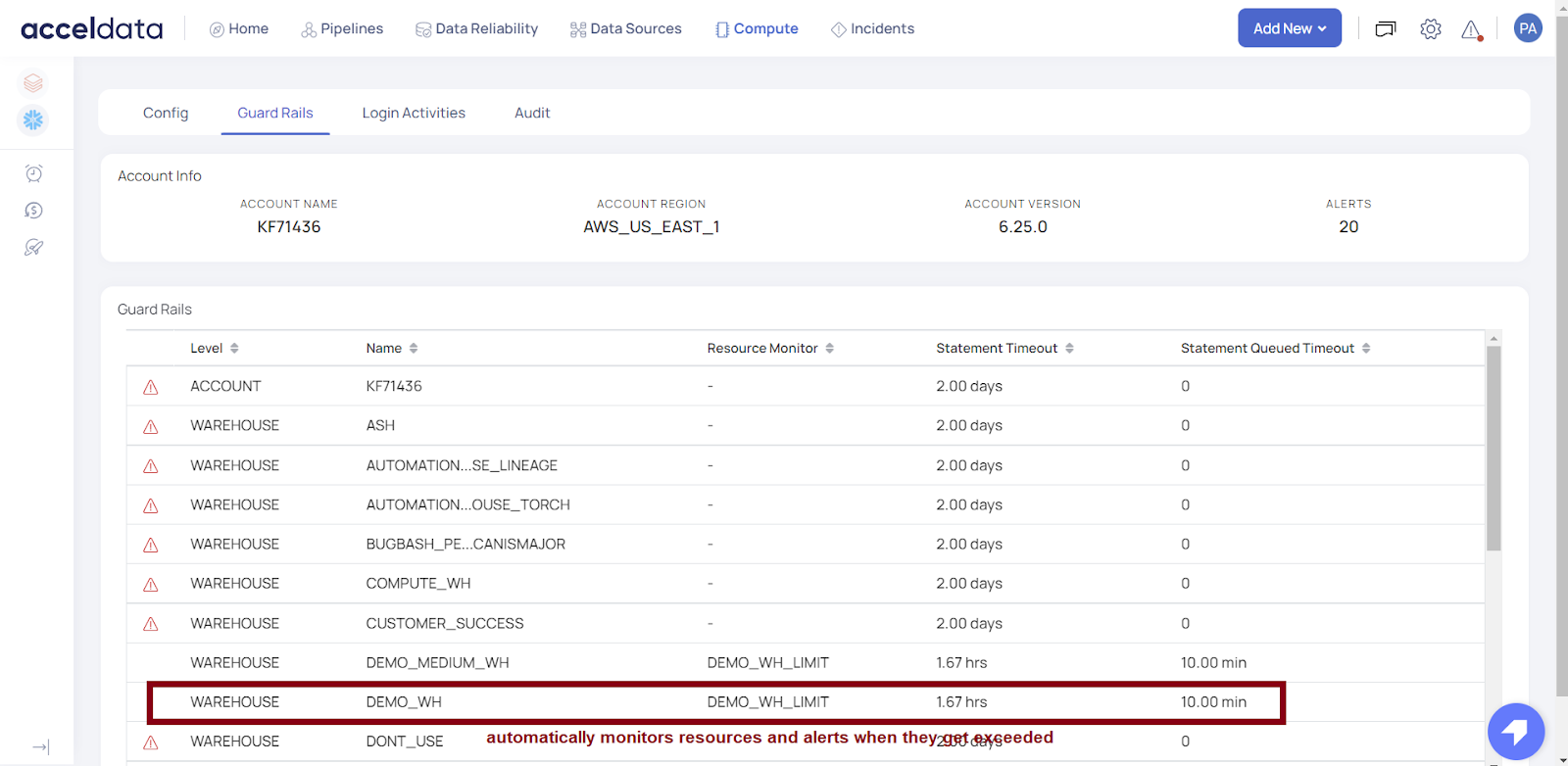Click the acceldata logo
This screenshot has height=766, width=1568.
(x=92, y=28)
